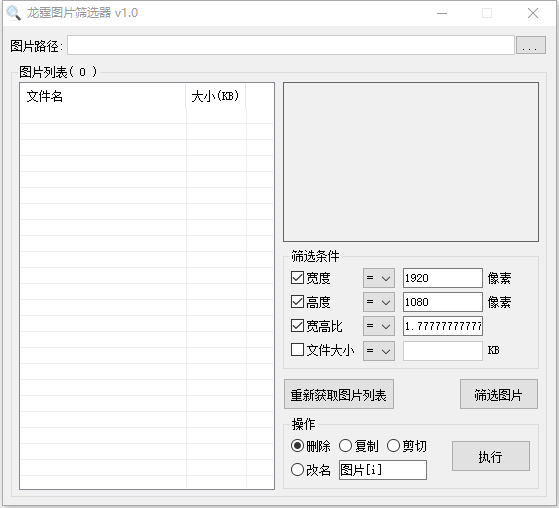The image size is (559, 508).
Task: Uncheck the 宽度 width filter checkbox
Action: tap(297, 278)
